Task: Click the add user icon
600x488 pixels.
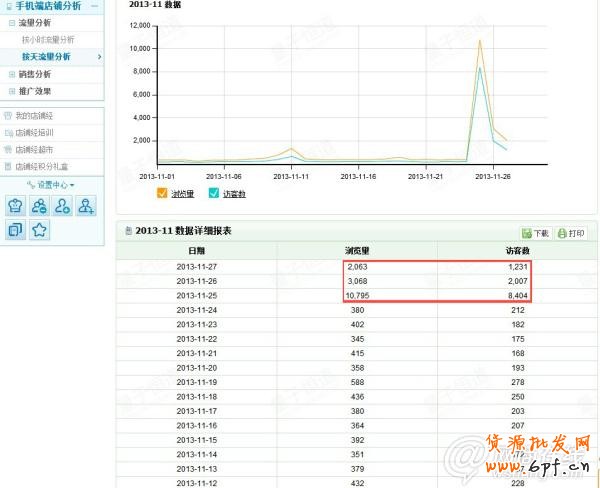Action: [87, 206]
